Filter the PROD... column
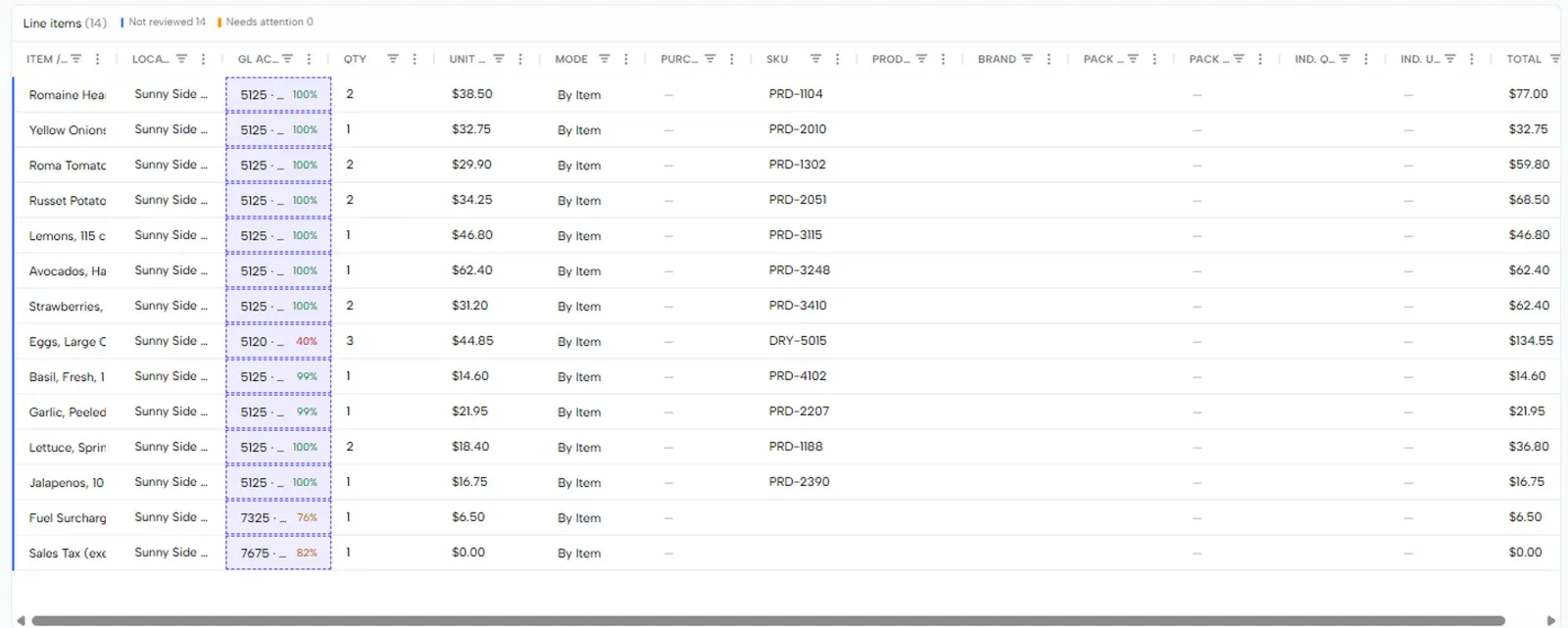 tap(921, 59)
